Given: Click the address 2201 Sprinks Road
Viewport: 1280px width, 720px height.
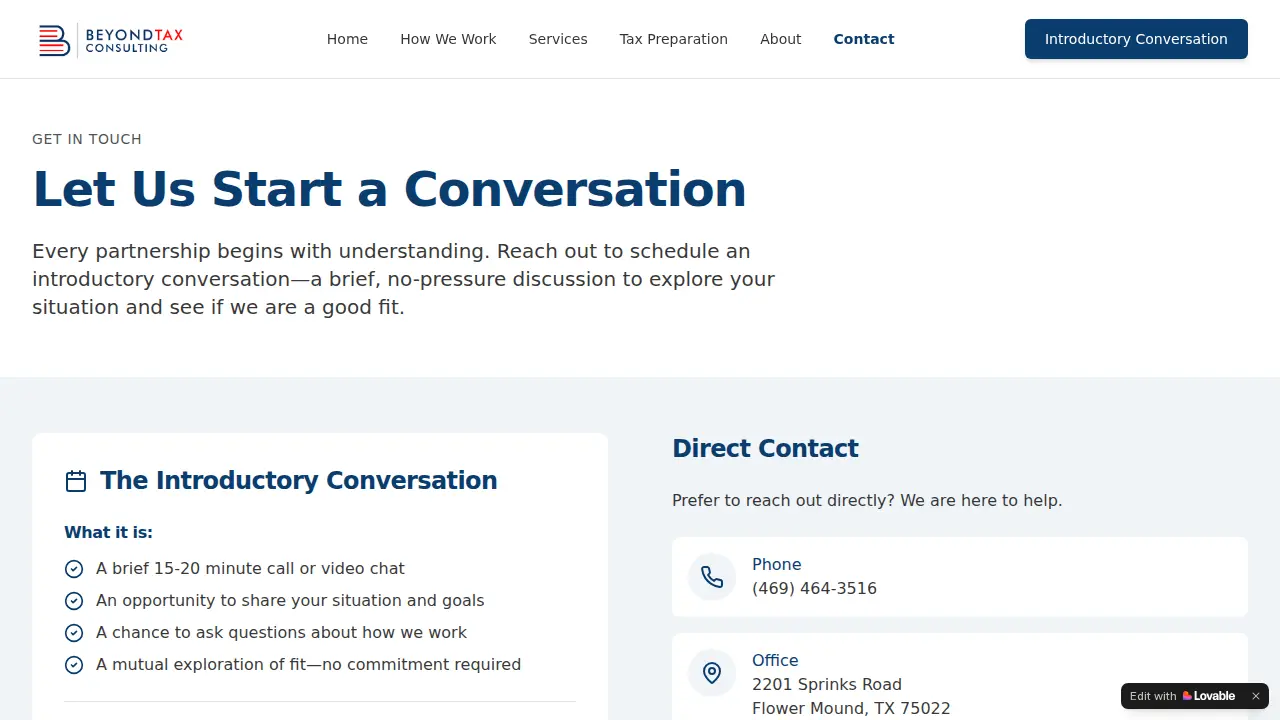Looking at the screenshot, I should pyautogui.click(x=827, y=685).
